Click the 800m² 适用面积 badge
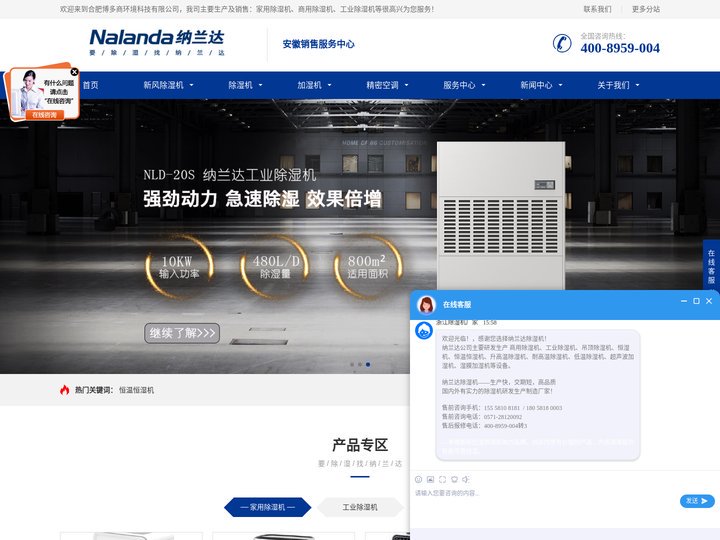The height and width of the screenshot is (540, 720). 368,267
